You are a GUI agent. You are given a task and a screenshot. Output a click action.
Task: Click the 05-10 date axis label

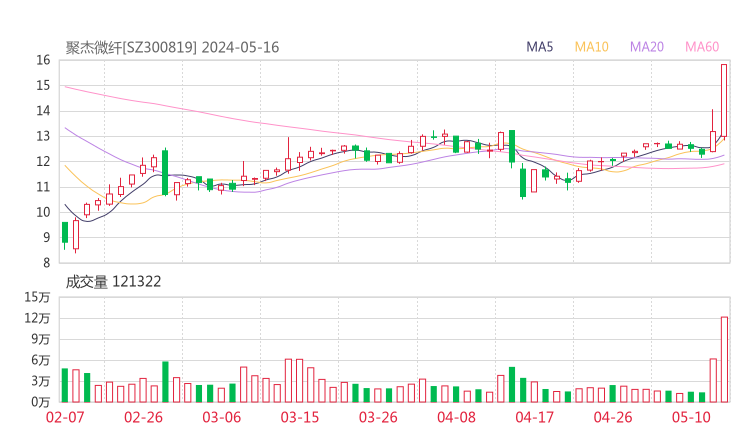point(691,417)
